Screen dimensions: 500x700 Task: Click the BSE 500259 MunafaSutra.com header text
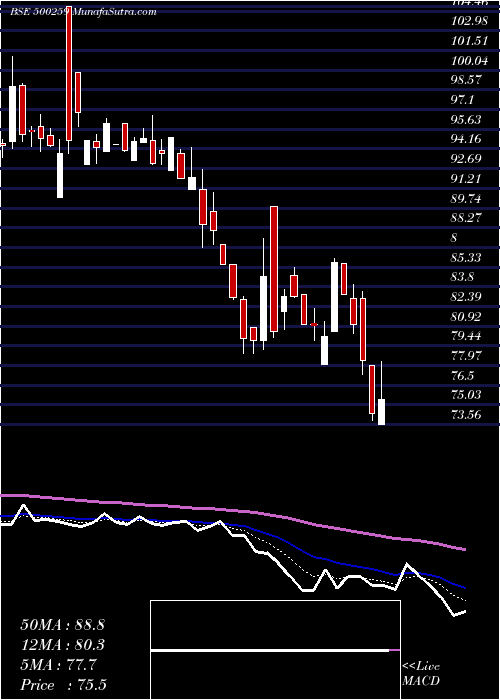point(83,12)
